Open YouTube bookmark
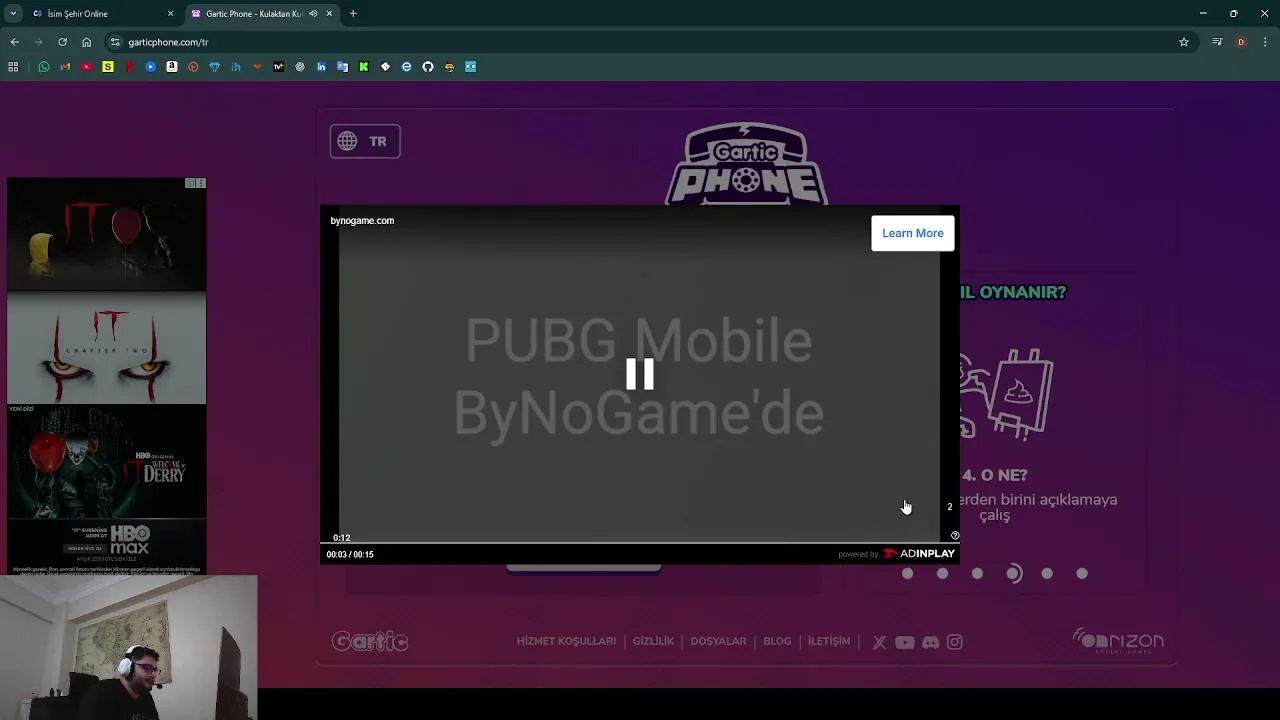This screenshot has height=720, width=1280. pyautogui.click(x=86, y=67)
